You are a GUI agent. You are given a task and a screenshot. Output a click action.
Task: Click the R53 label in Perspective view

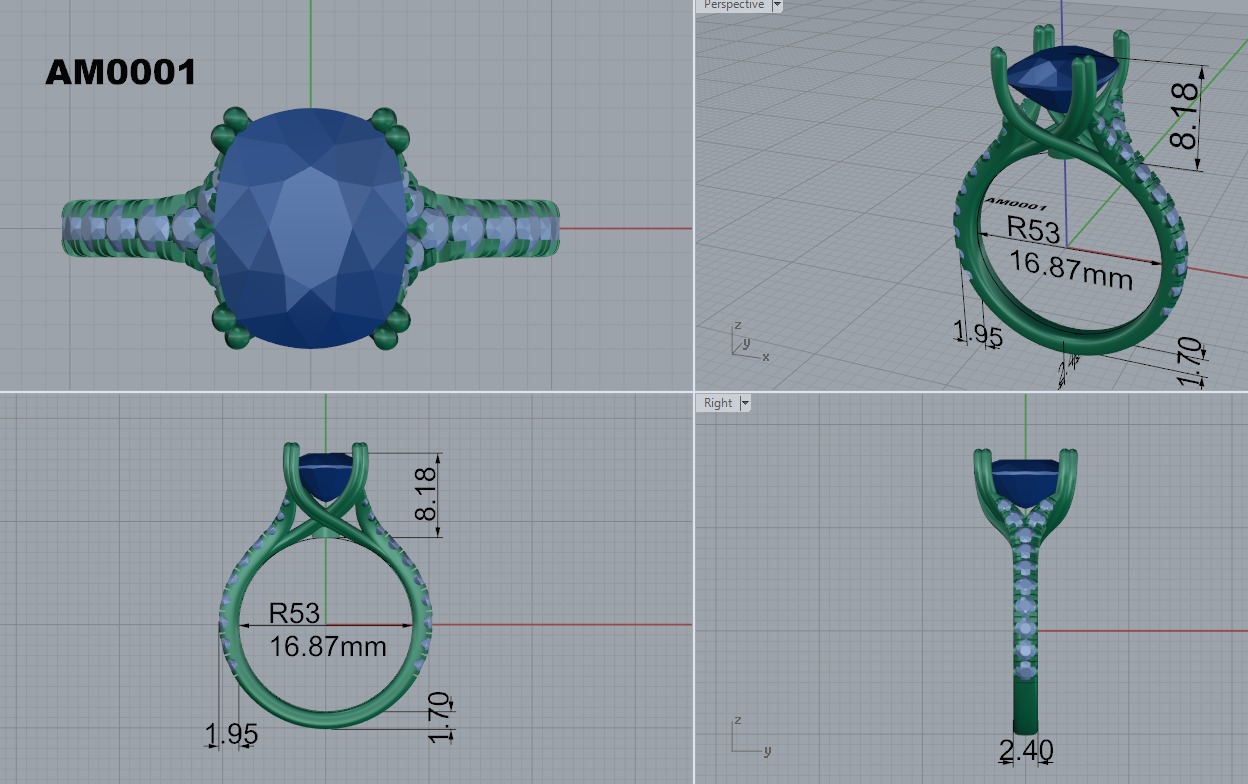coord(1033,230)
